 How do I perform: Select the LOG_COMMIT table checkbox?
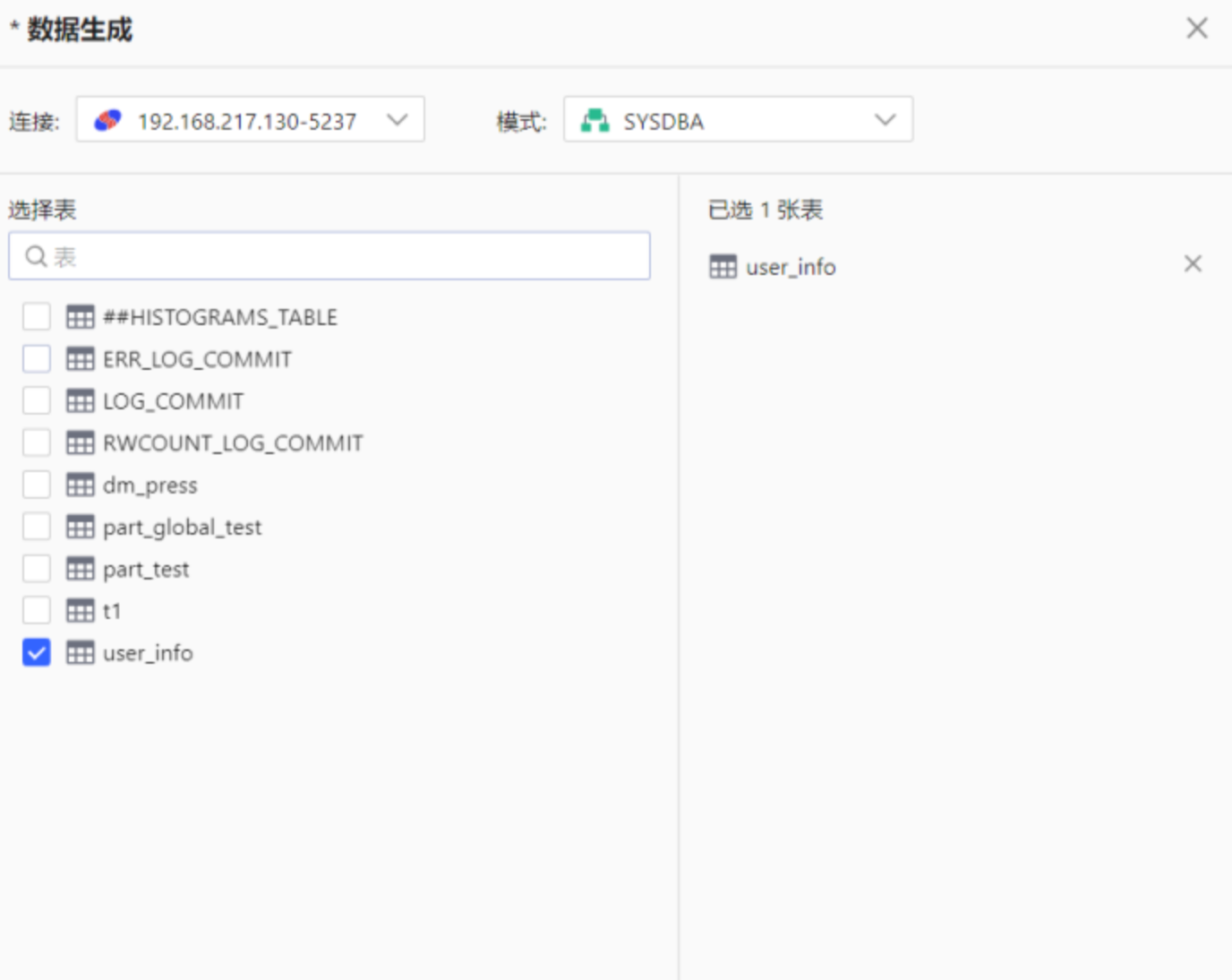37,401
